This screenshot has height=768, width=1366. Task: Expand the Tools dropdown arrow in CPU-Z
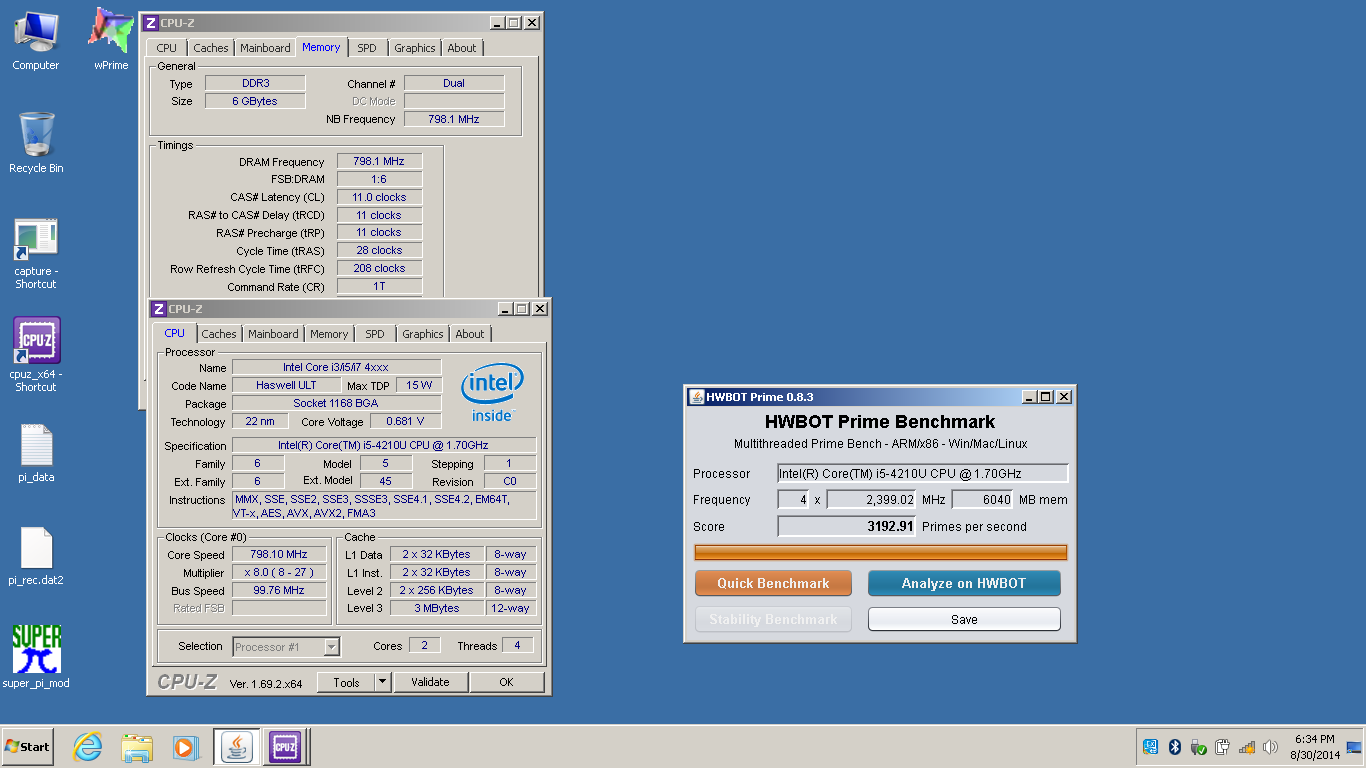382,682
